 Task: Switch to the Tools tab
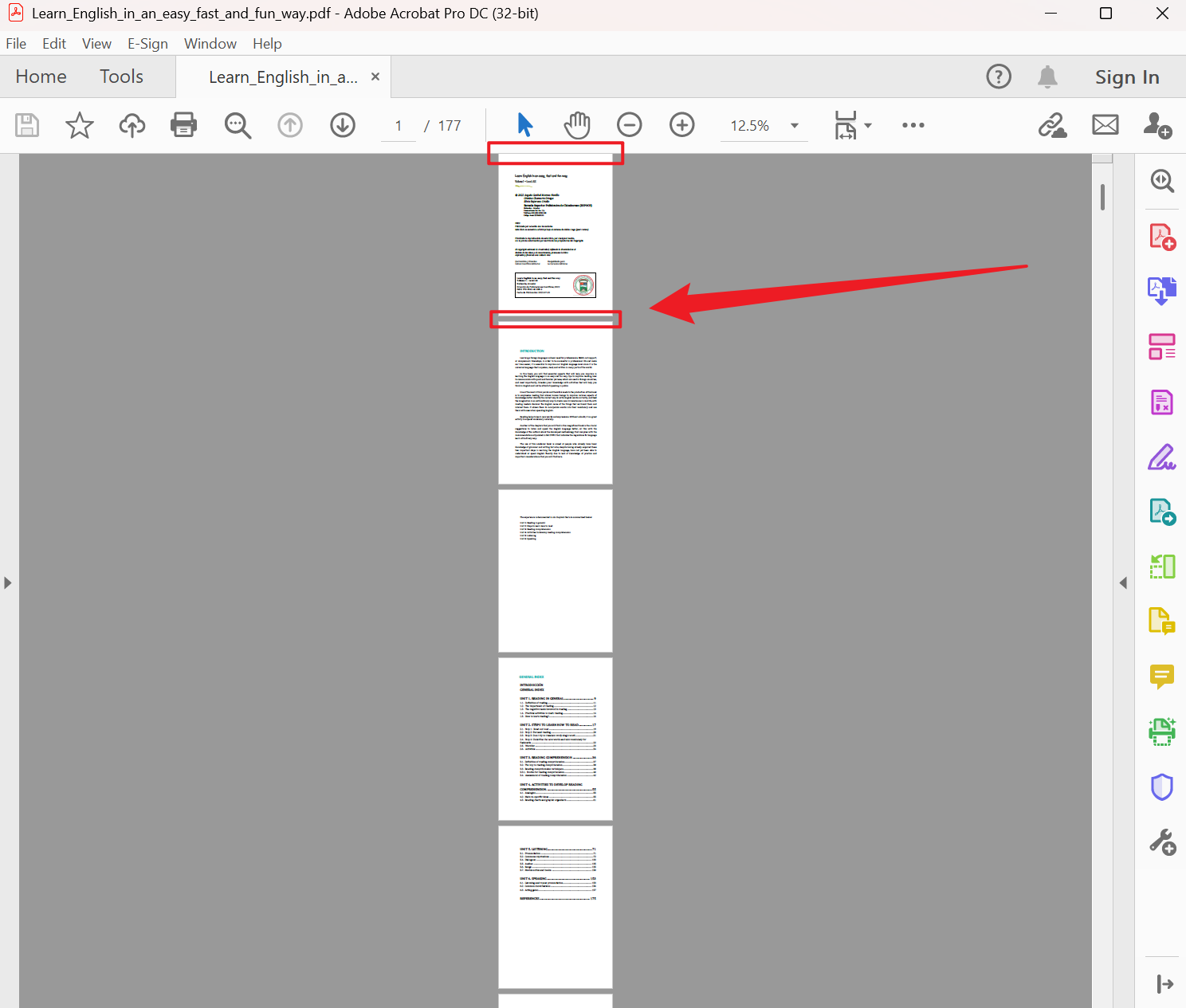point(121,76)
